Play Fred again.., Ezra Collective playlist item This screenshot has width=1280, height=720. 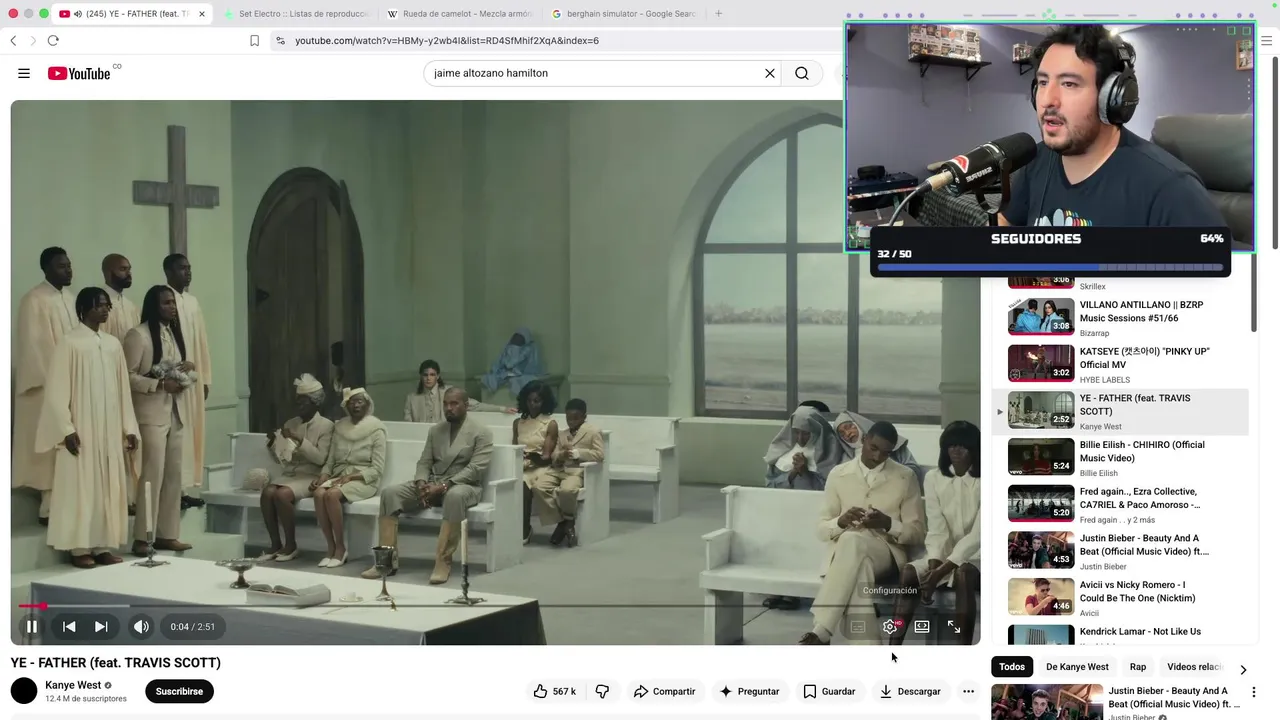coord(1120,505)
